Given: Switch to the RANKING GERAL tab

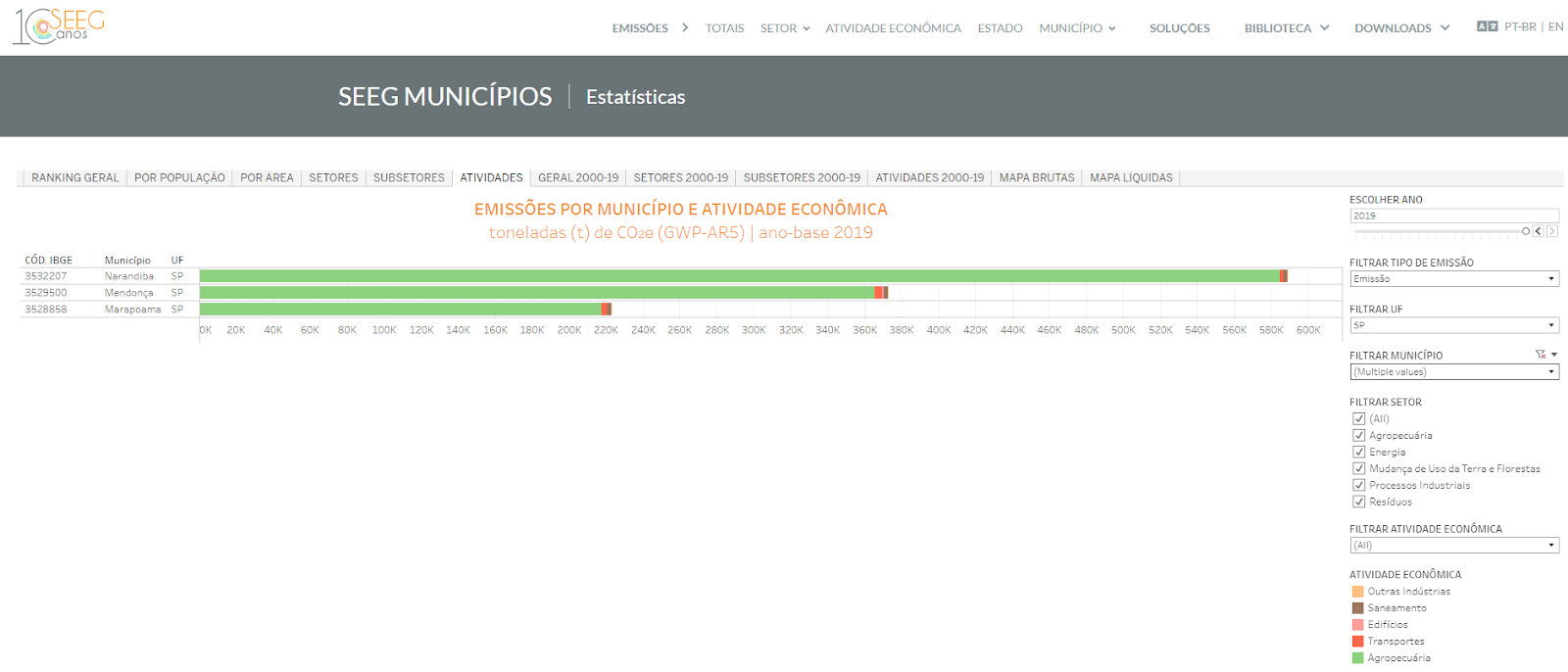Looking at the screenshot, I should (x=75, y=177).
